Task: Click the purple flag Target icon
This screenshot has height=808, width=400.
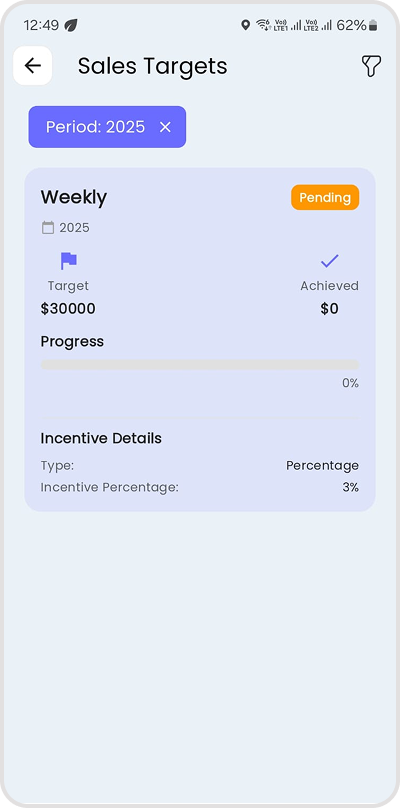Action: pos(68,261)
